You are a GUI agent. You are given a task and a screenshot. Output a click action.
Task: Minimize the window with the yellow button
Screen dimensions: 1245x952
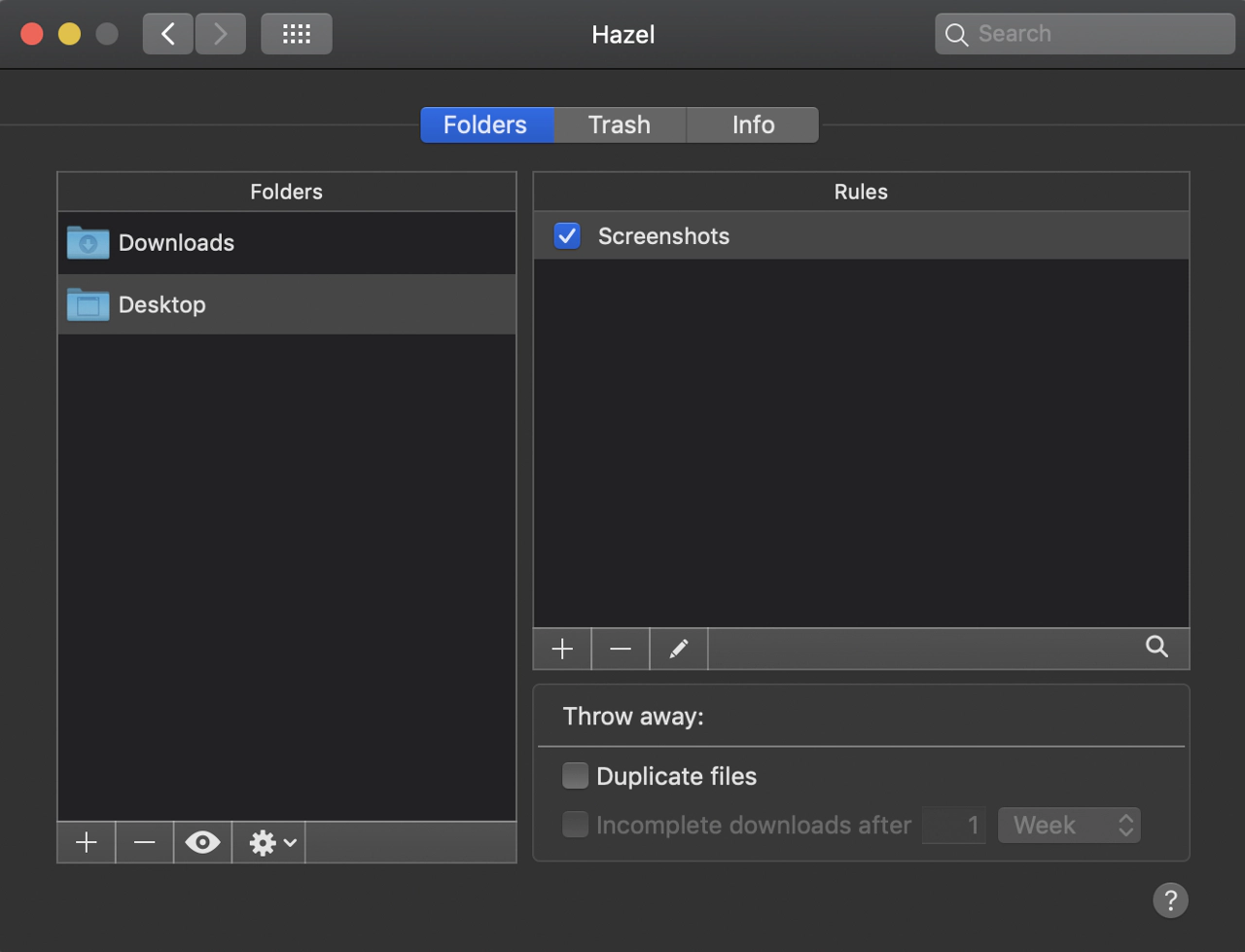pos(69,34)
